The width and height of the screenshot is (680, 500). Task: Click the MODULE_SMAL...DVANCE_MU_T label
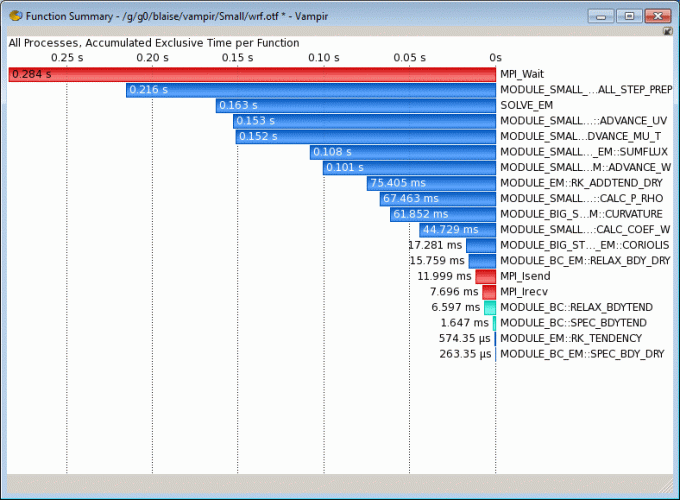(581, 137)
